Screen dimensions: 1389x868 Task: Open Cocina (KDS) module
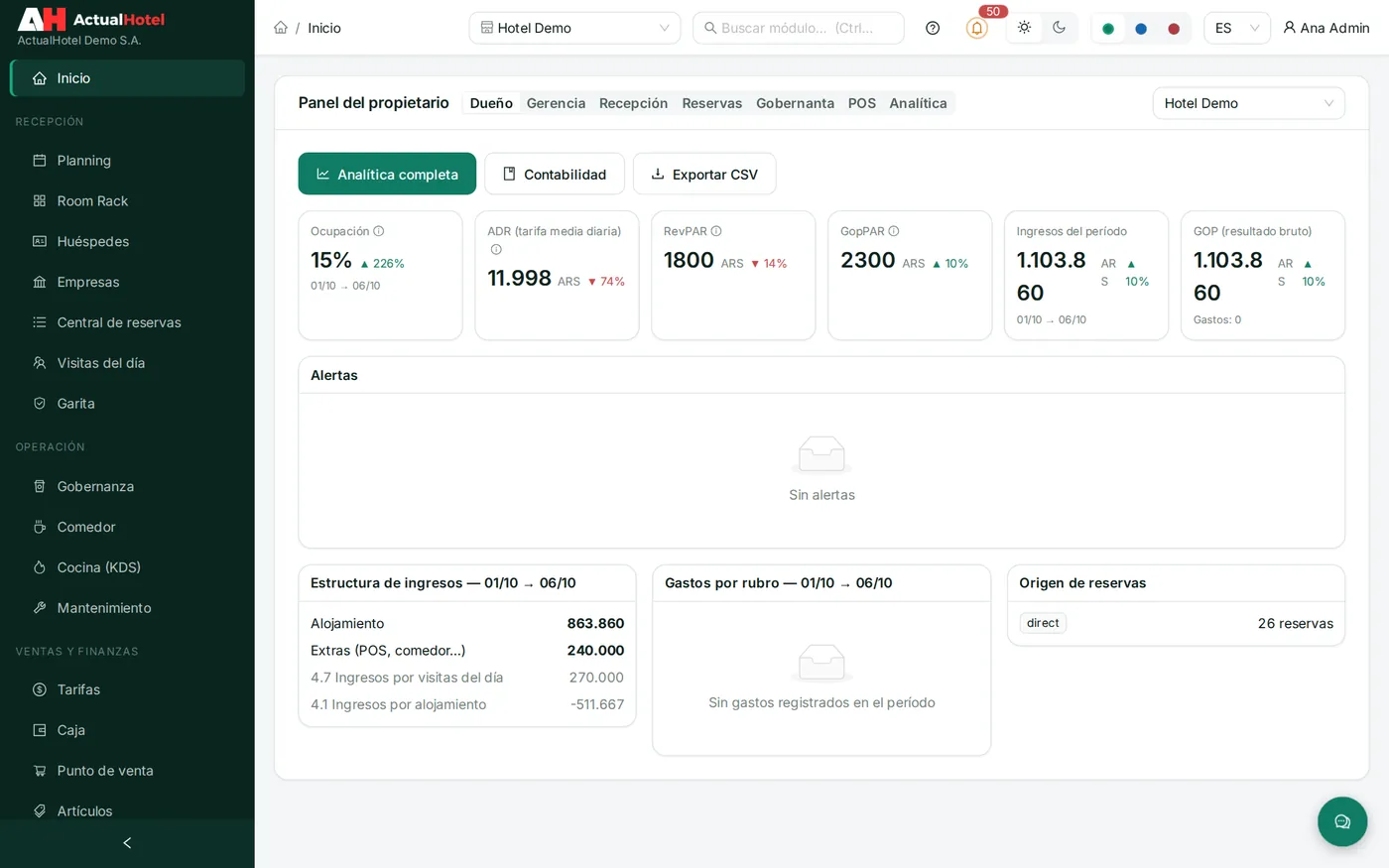[x=127, y=567]
